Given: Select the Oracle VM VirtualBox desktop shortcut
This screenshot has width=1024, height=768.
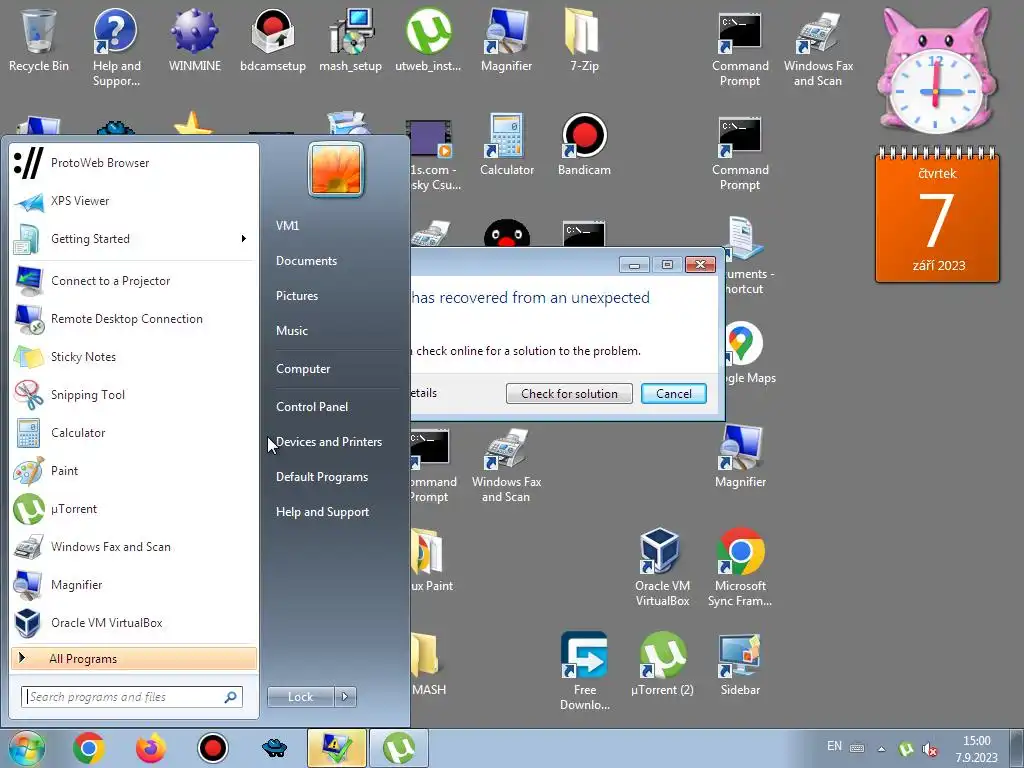Looking at the screenshot, I should [662, 567].
